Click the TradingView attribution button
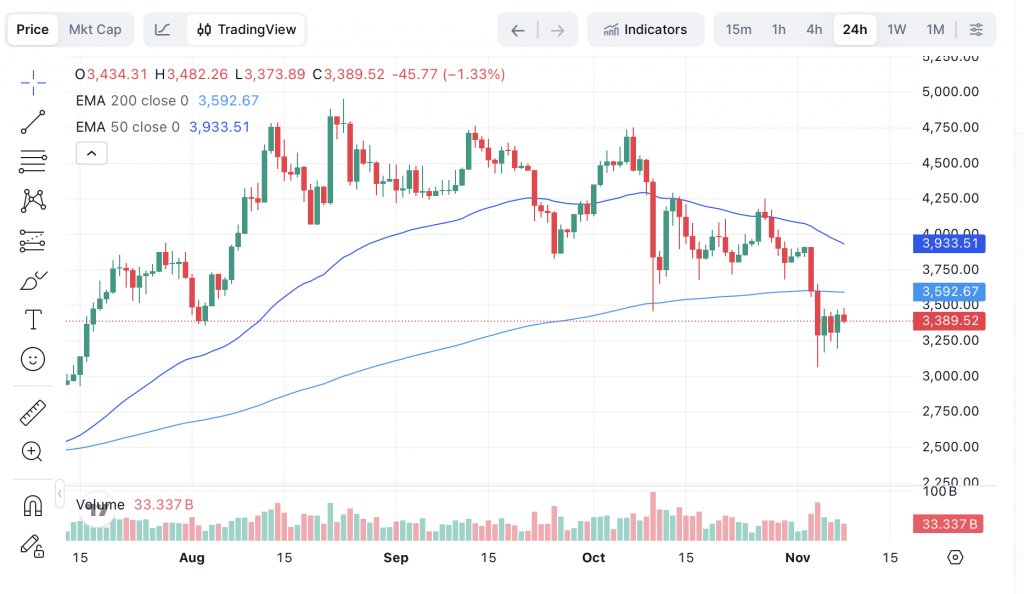Image resolution: width=1024 pixels, height=594 pixels. pyautogui.click(x=246, y=29)
